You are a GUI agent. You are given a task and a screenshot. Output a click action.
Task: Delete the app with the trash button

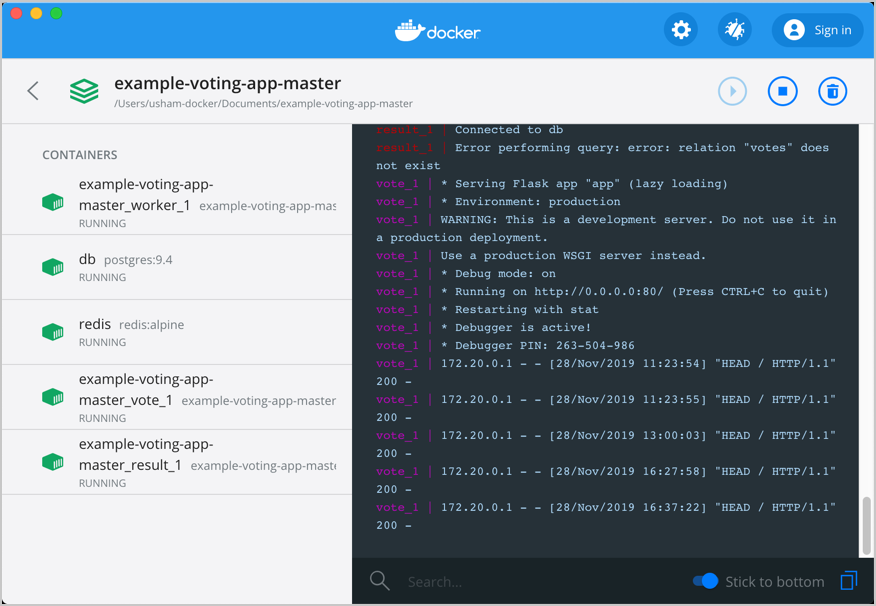832,90
